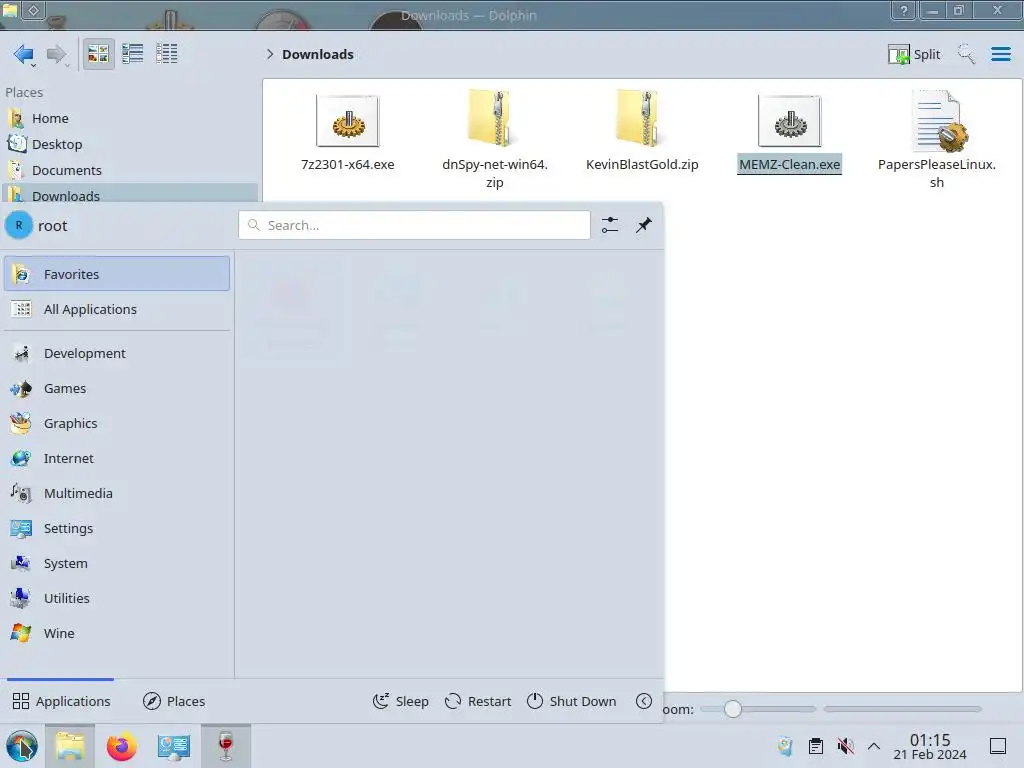Open the Development category
The width and height of the screenshot is (1024, 768).
coord(117,353)
